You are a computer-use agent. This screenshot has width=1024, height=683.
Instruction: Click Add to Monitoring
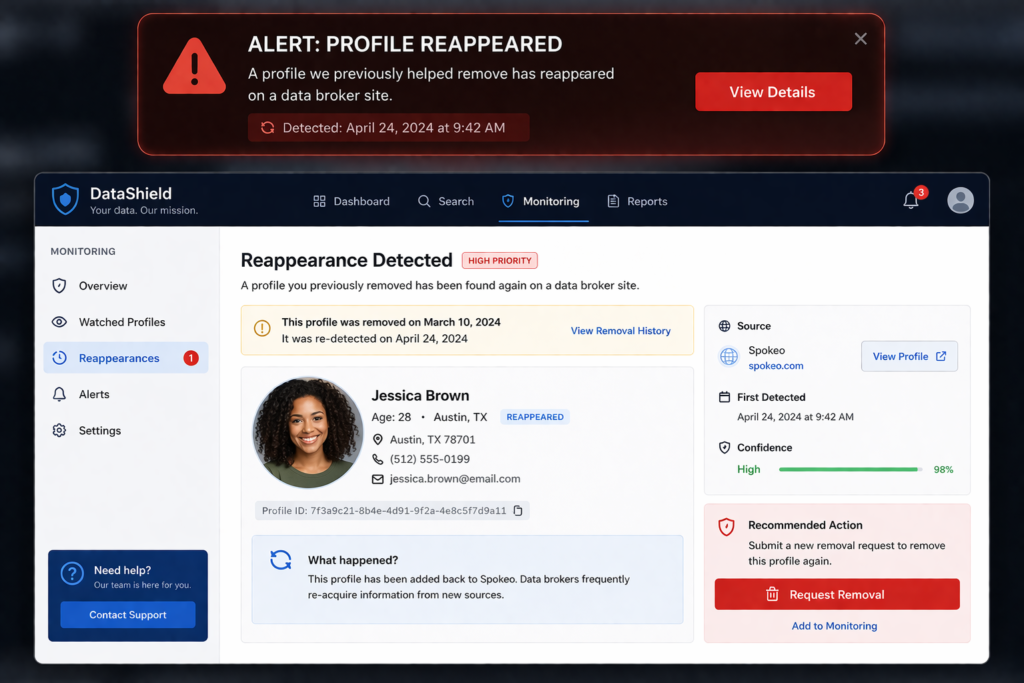click(x=836, y=625)
